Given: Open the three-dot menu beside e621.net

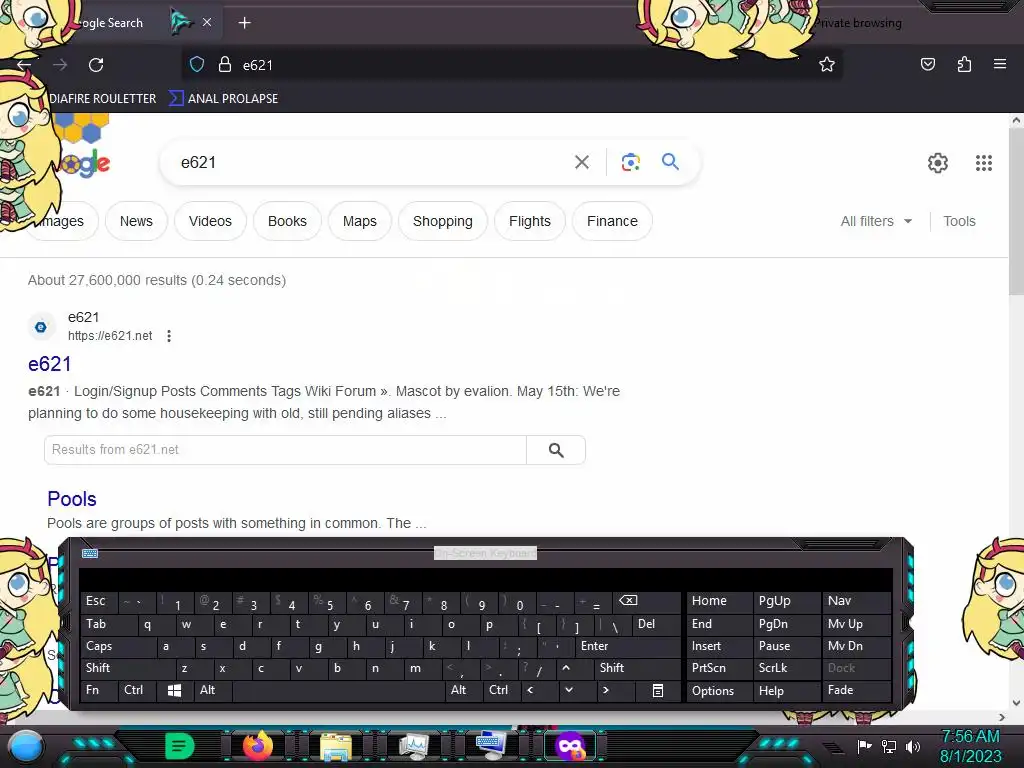Looking at the screenshot, I should (x=168, y=336).
